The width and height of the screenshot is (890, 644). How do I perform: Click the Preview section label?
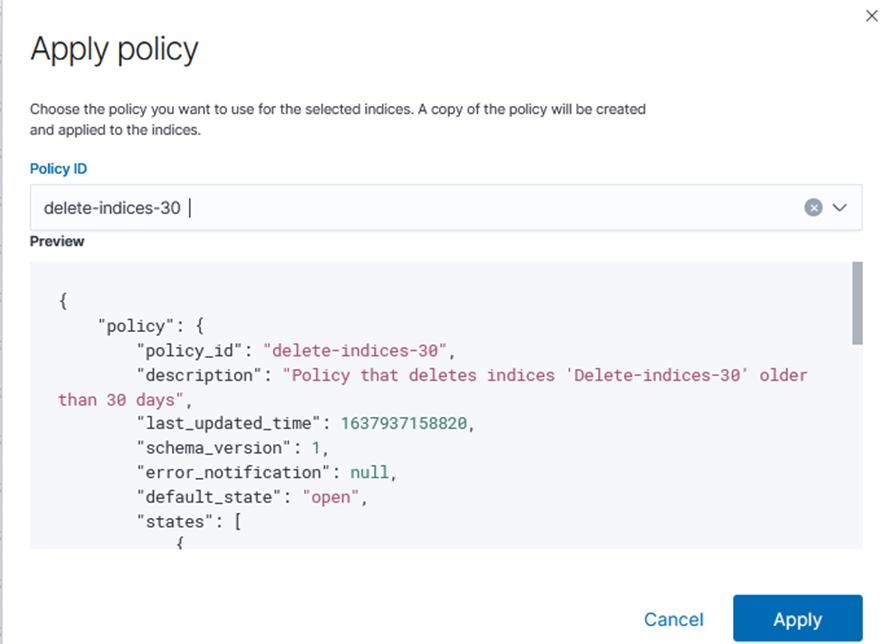(57, 241)
